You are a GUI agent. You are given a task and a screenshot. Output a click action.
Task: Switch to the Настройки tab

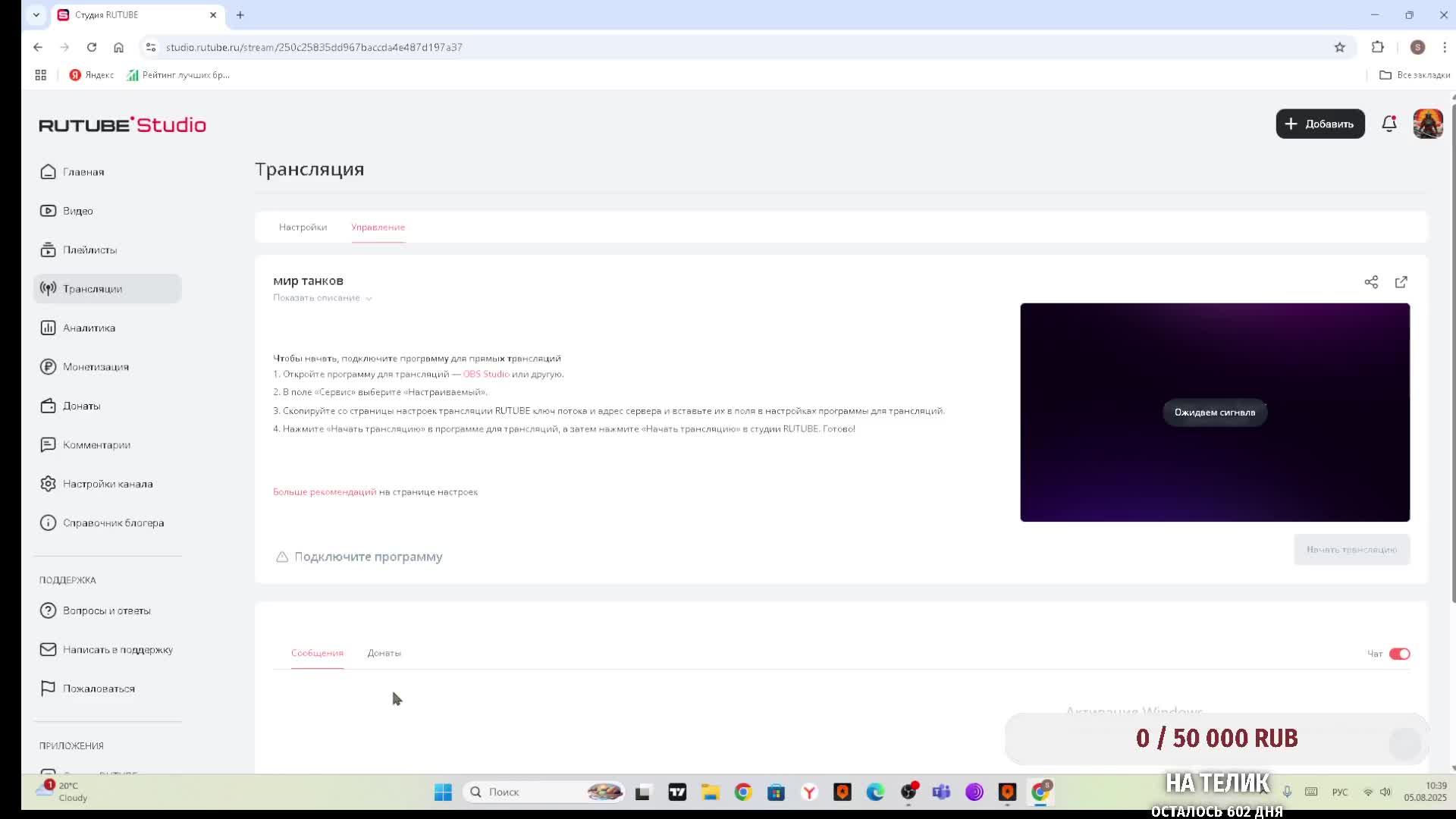(x=303, y=227)
